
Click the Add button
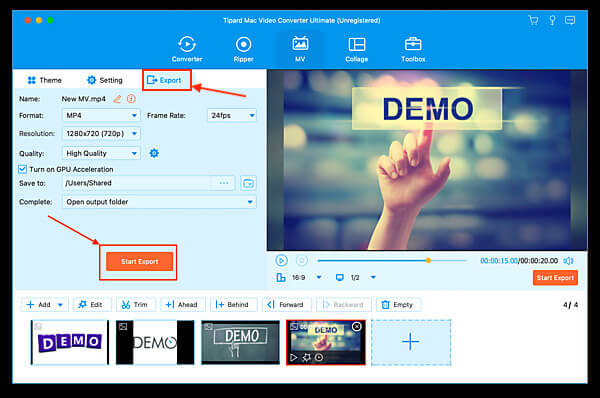pos(38,305)
